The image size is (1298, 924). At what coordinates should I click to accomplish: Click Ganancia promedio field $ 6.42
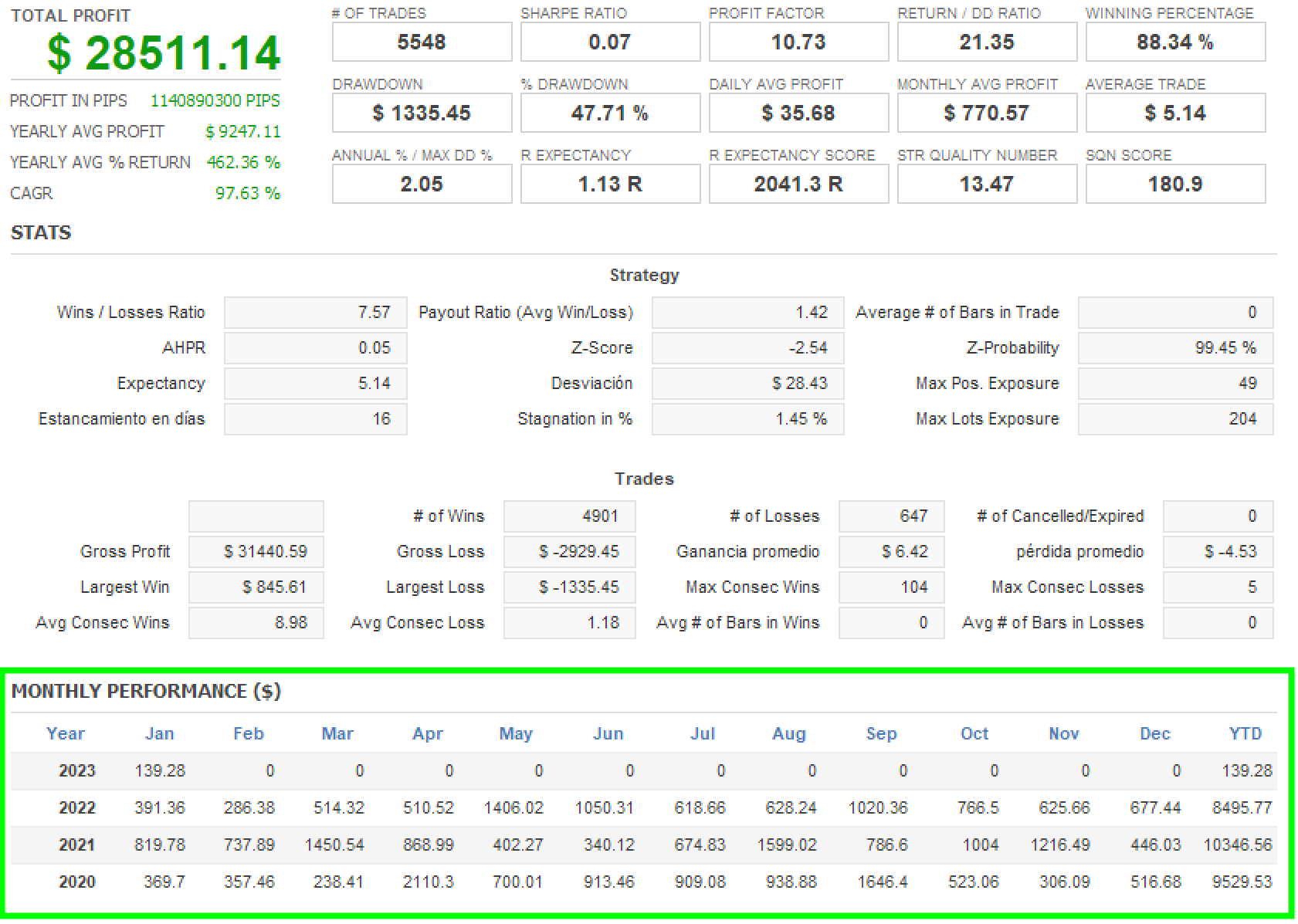(892, 552)
